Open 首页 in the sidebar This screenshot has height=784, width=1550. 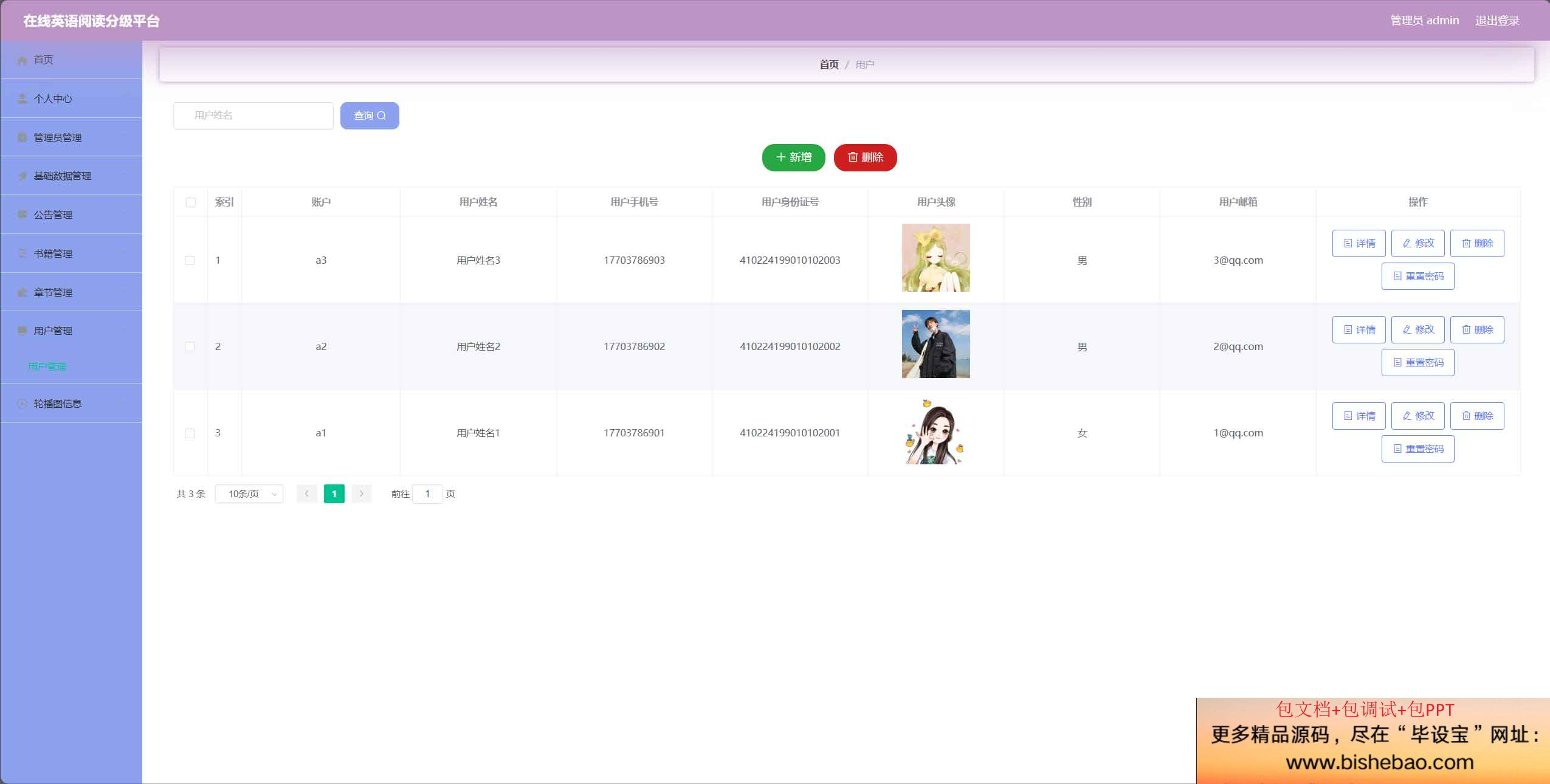click(x=71, y=60)
